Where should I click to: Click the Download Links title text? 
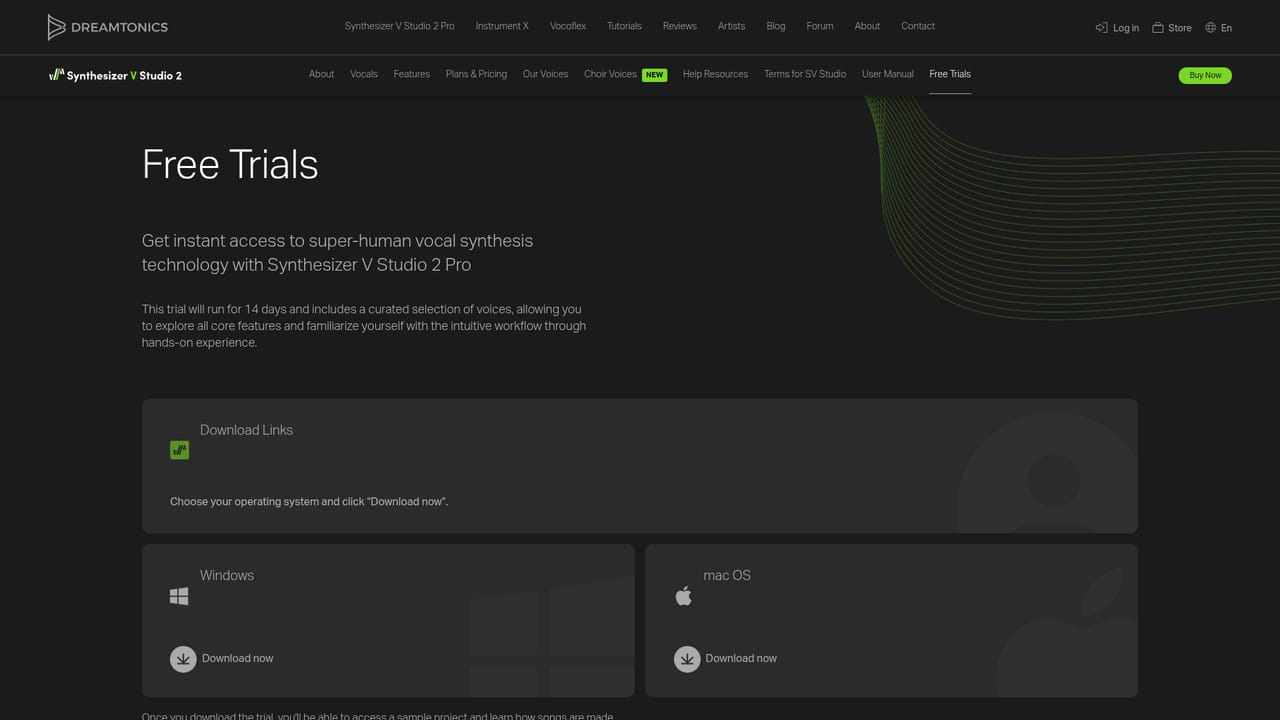(x=246, y=430)
